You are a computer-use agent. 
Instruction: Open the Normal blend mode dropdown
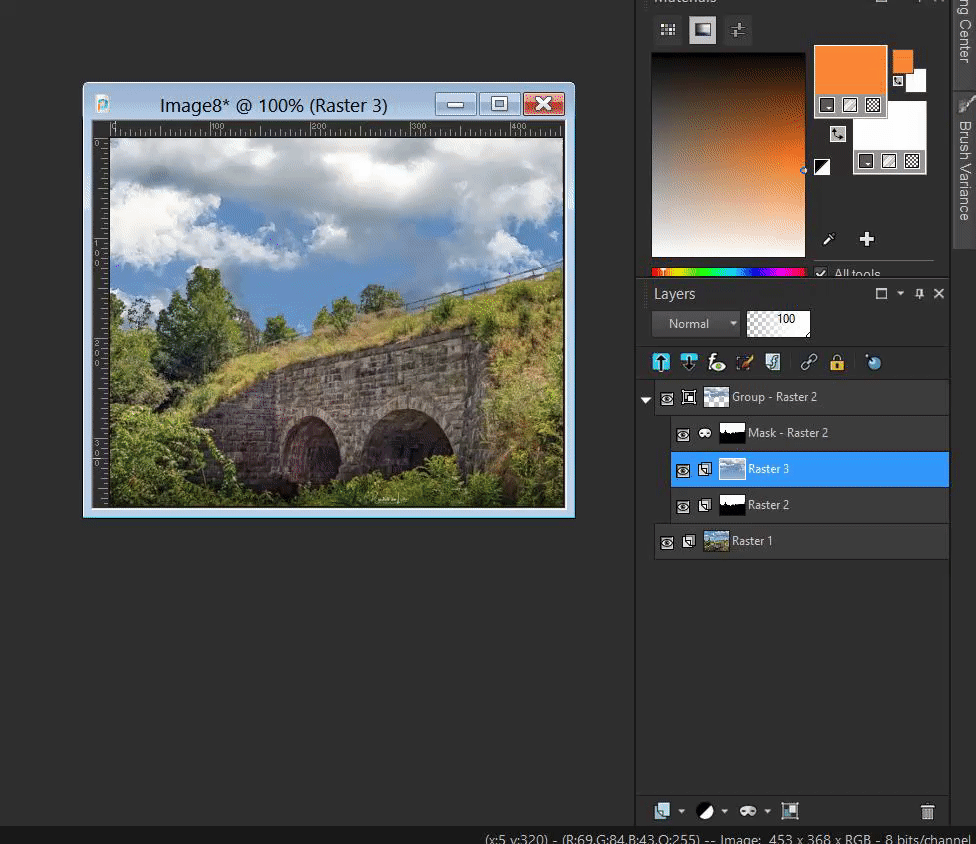tap(696, 324)
